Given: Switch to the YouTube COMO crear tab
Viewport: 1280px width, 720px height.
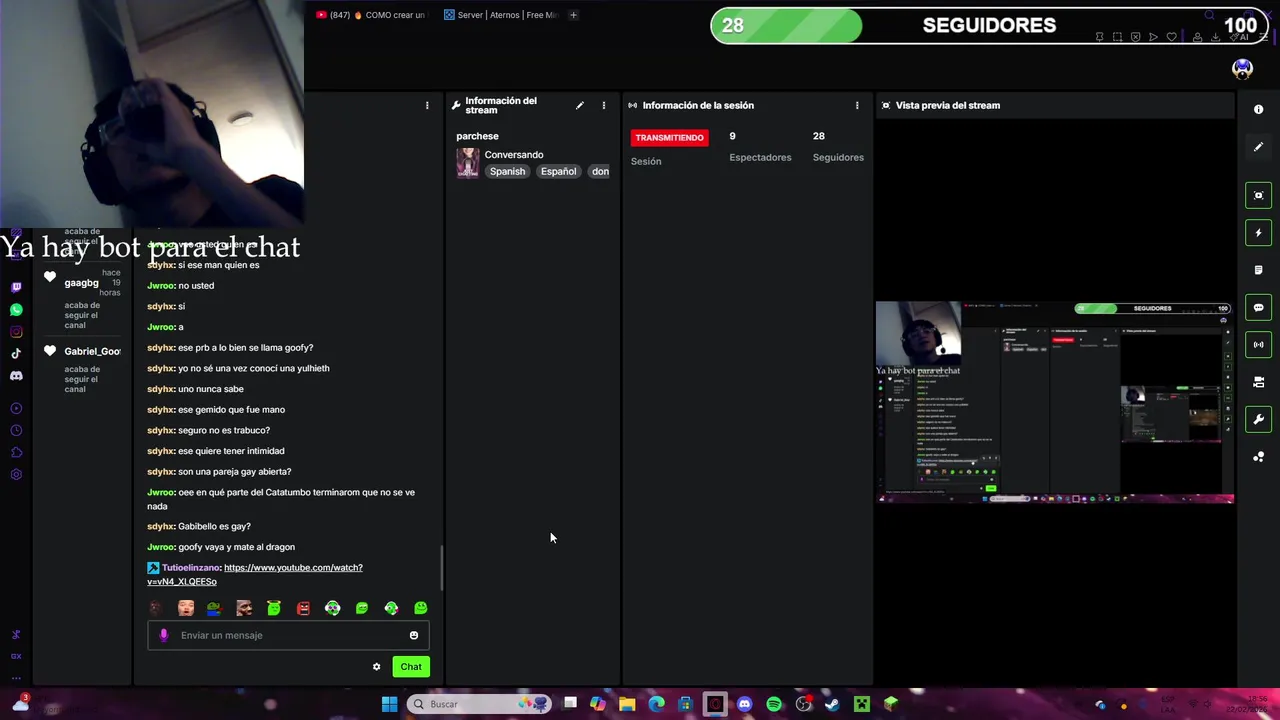Looking at the screenshot, I should (x=370, y=15).
